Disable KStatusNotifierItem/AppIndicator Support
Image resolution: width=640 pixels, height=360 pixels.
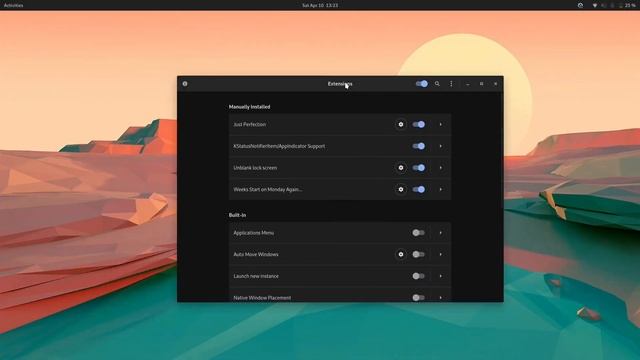(x=419, y=146)
